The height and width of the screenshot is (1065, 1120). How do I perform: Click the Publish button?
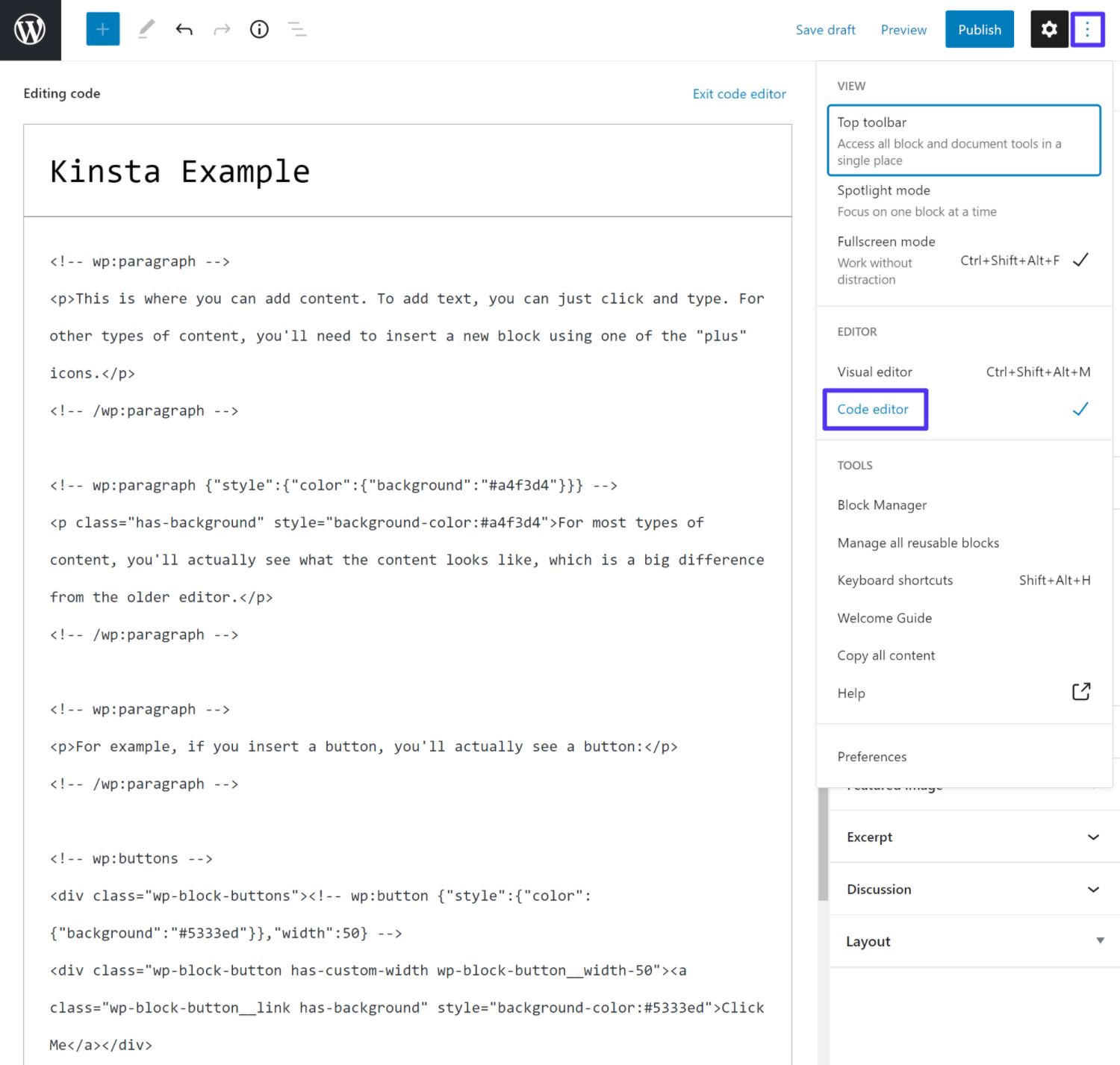pos(979,29)
